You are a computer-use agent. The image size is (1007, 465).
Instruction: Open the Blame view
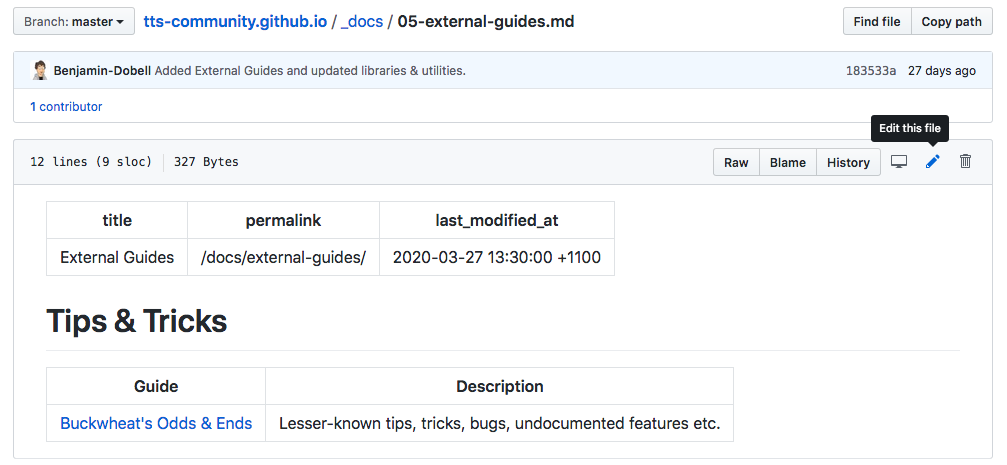pos(787,163)
